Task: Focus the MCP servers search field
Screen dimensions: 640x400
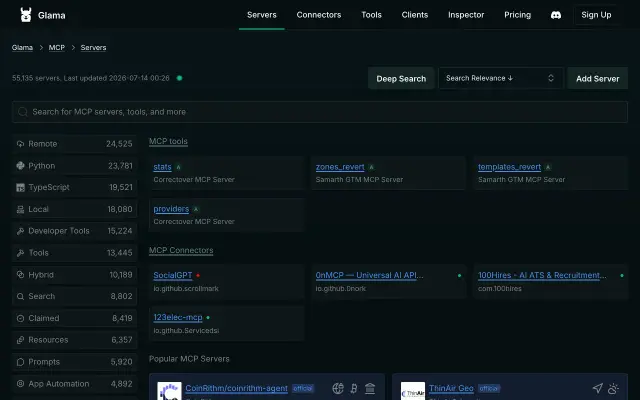Action: tap(320, 112)
